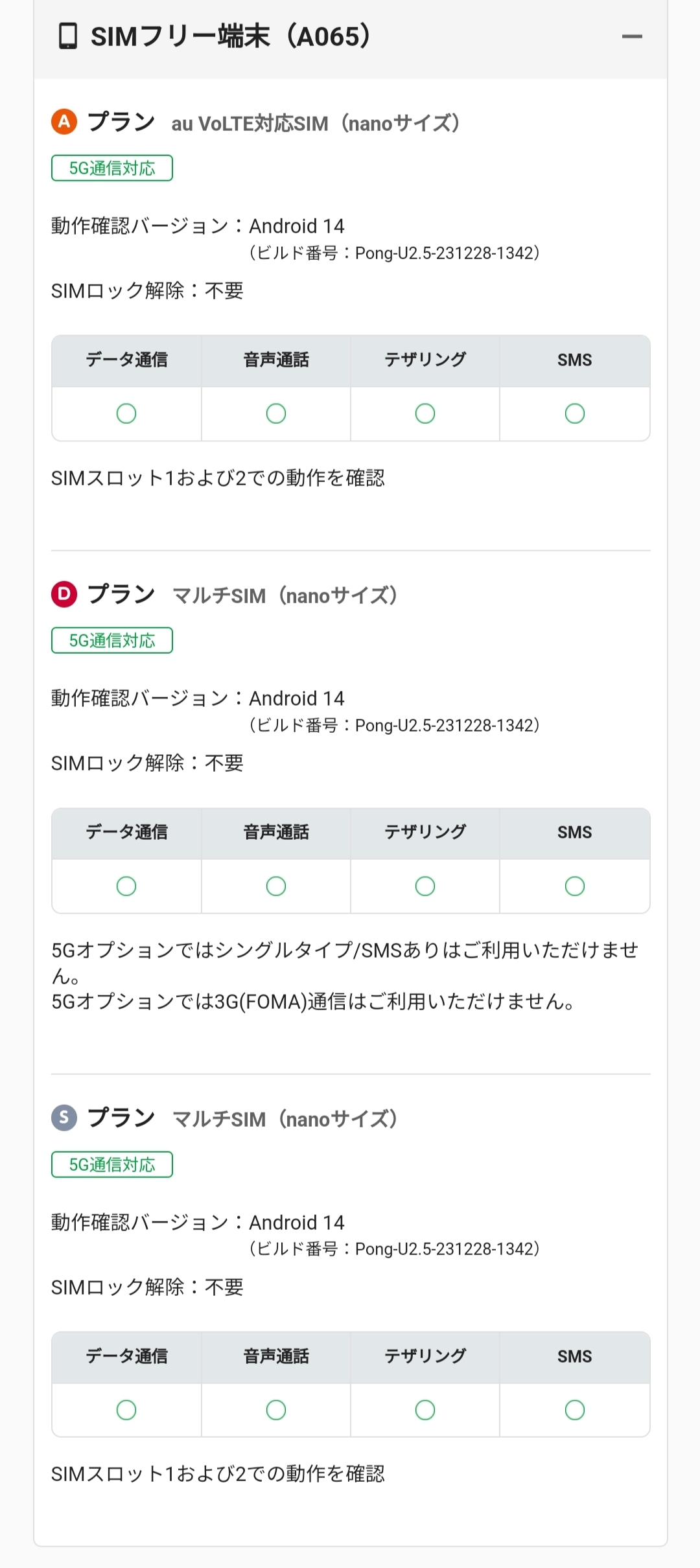
Task: Collapse the SIMフリー端末 (A065) section
Action: tap(631, 37)
